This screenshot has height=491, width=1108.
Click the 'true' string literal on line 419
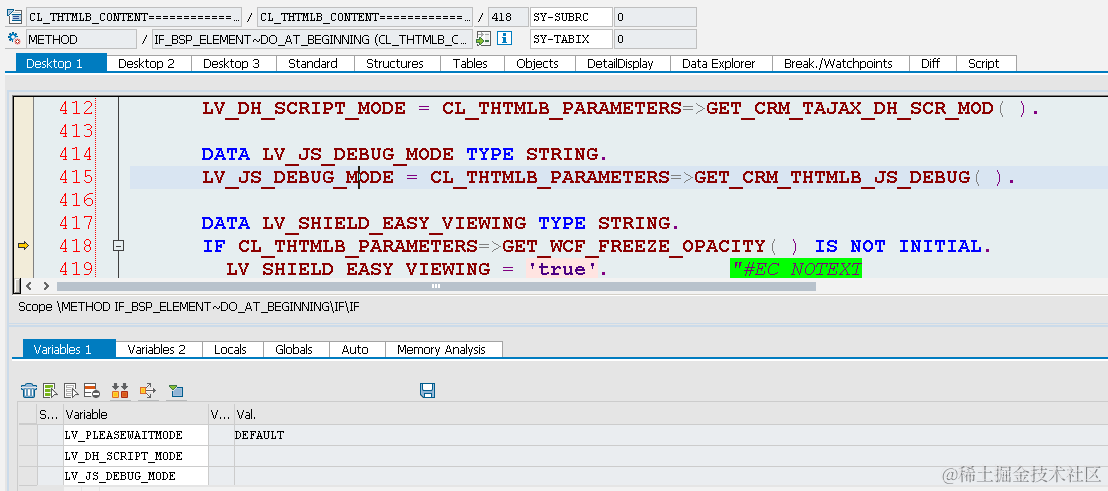(x=562, y=269)
